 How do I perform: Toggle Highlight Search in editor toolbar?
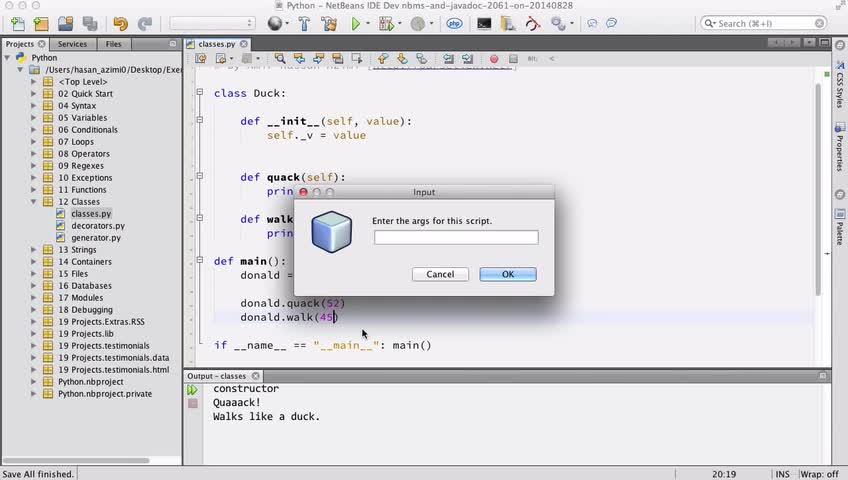(x=337, y=58)
